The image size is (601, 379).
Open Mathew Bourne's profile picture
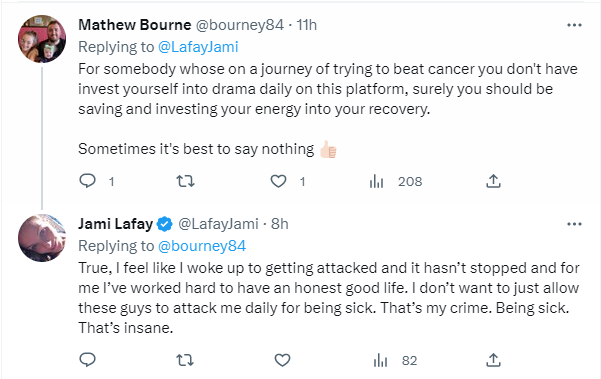(x=42, y=39)
